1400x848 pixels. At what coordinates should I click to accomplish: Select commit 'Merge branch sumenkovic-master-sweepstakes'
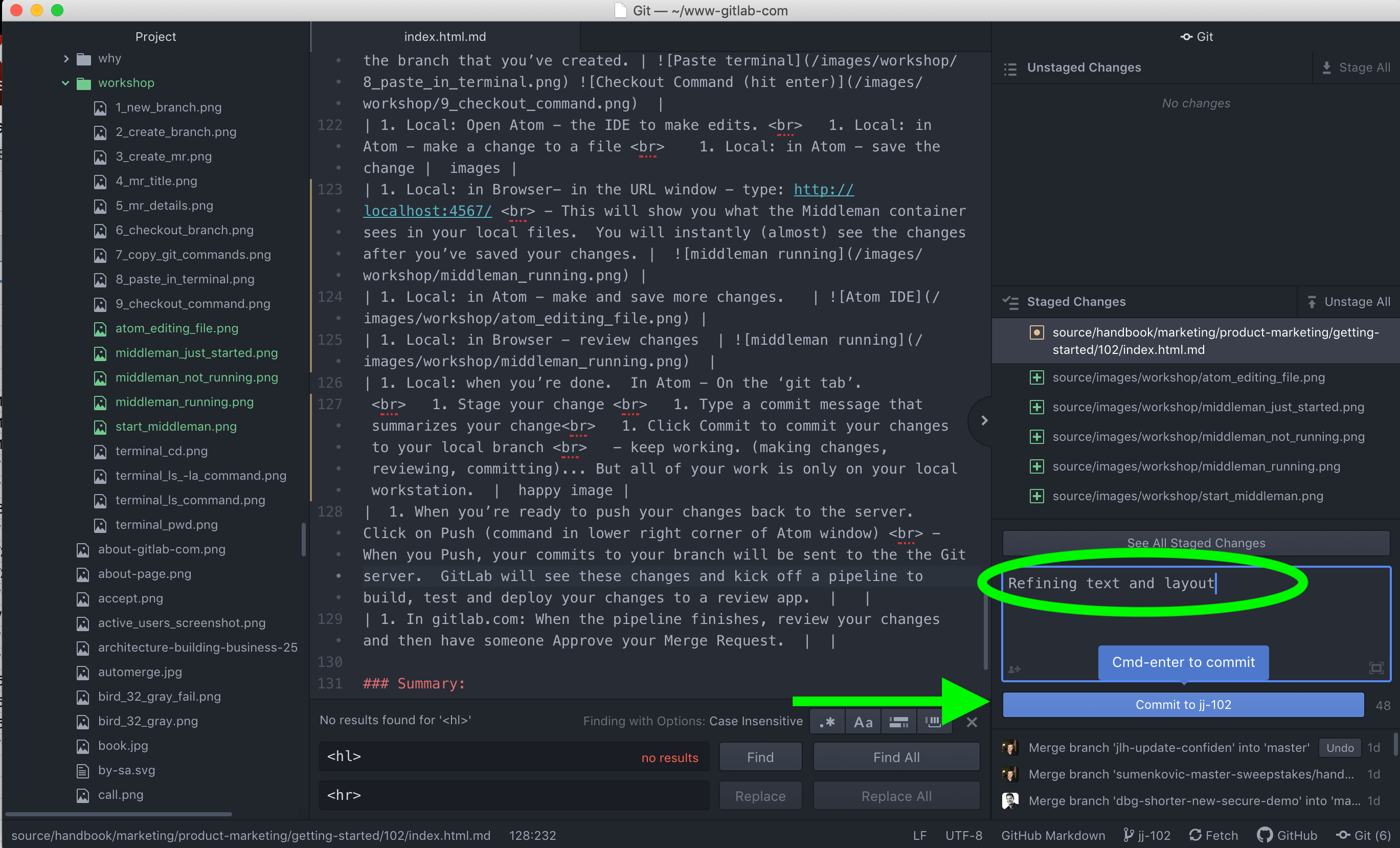coord(1196,774)
